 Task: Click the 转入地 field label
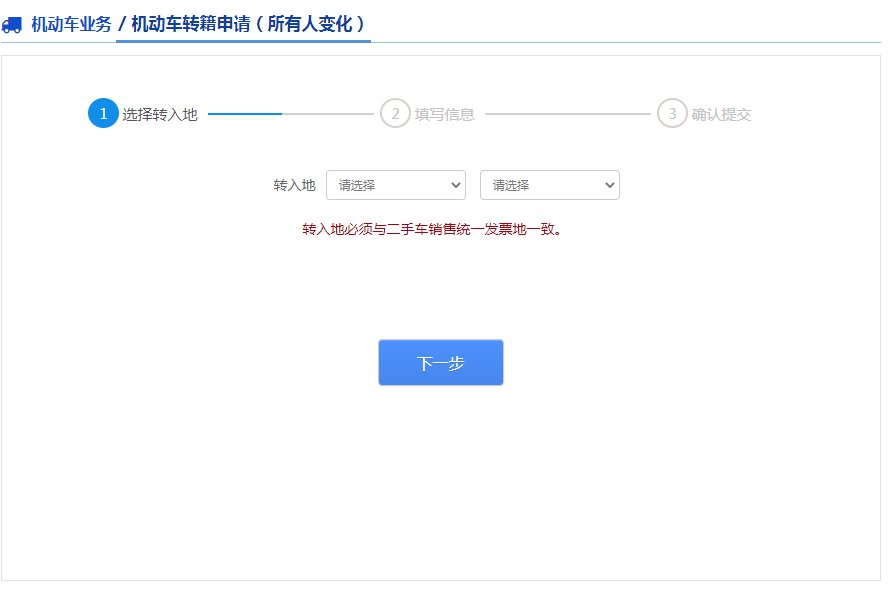[294, 185]
